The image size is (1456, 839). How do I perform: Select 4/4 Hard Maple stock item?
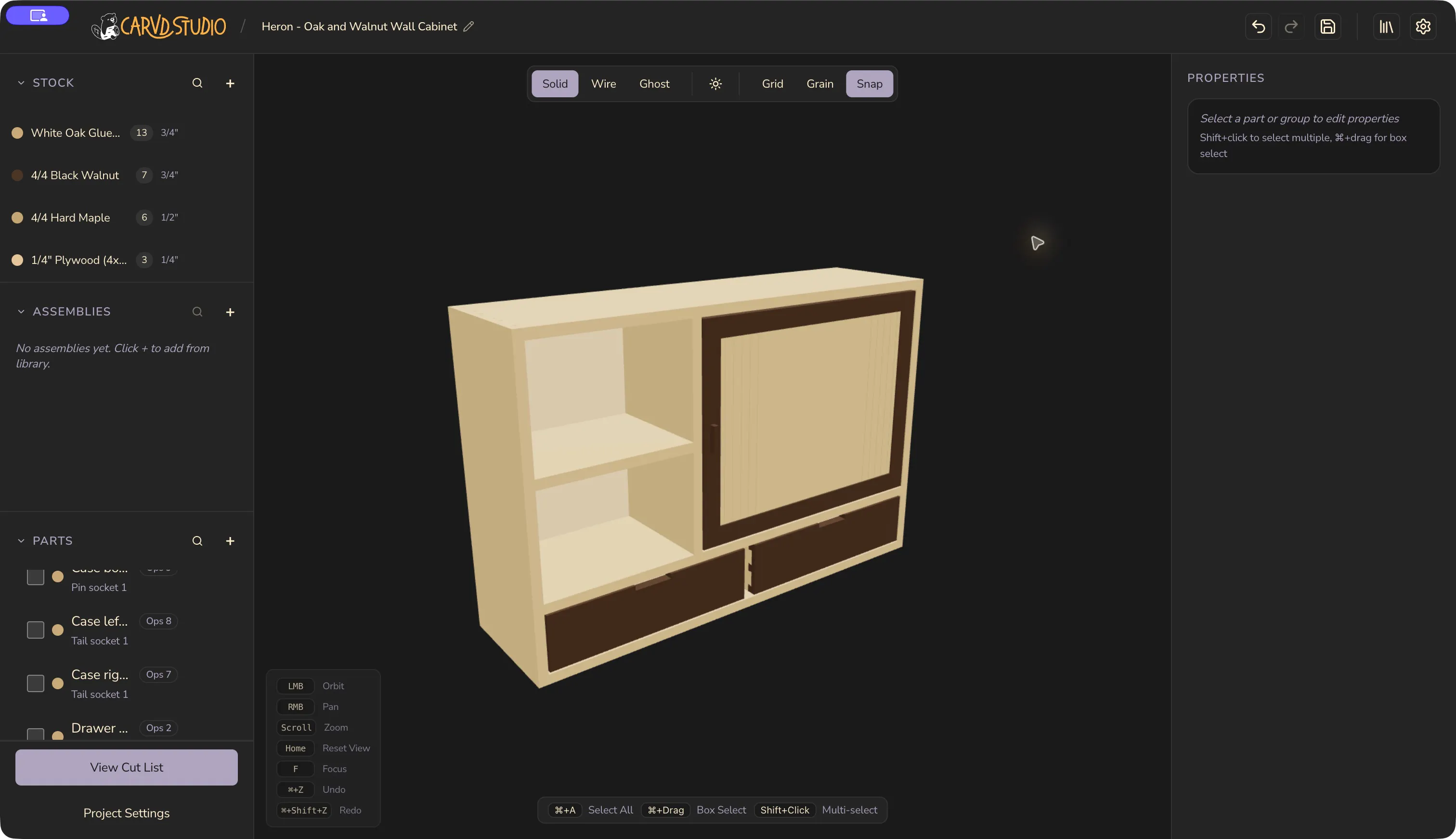click(x=127, y=217)
